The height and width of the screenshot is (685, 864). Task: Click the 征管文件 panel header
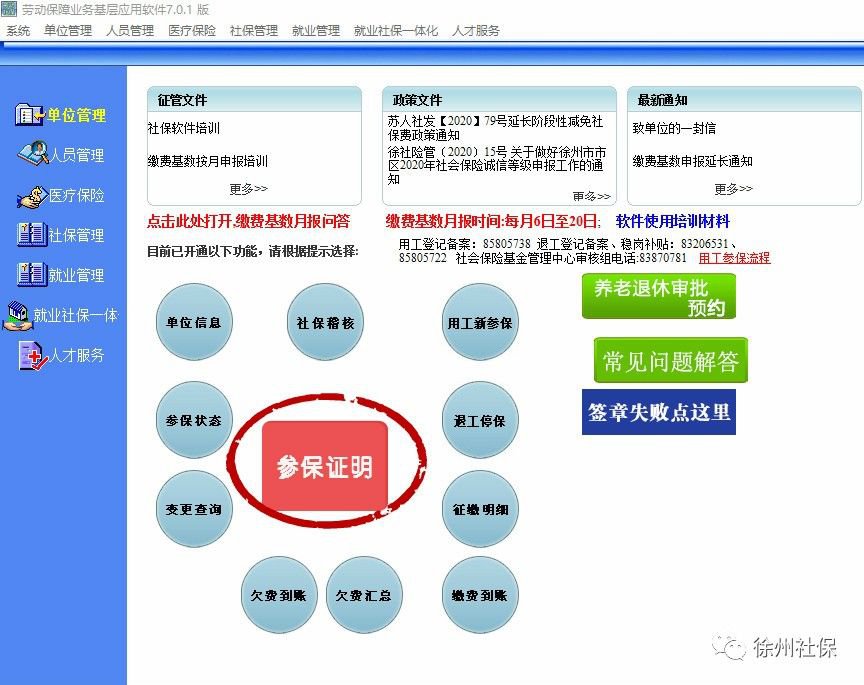(254, 100)
